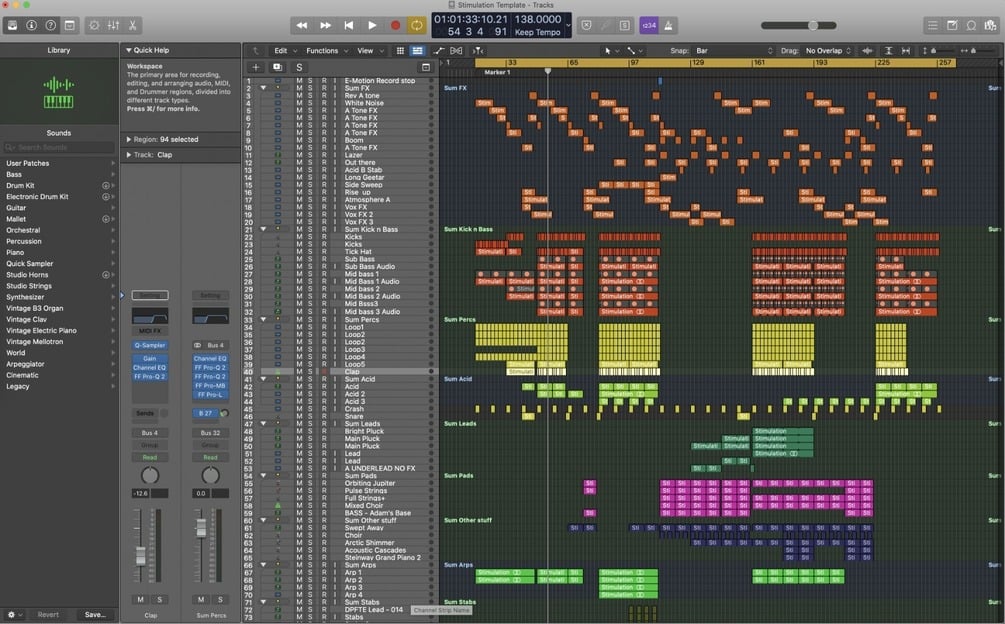The image size is (1005, 624).
Task: Toggle the Toolbar display icon
Action: tap(70, 26)
